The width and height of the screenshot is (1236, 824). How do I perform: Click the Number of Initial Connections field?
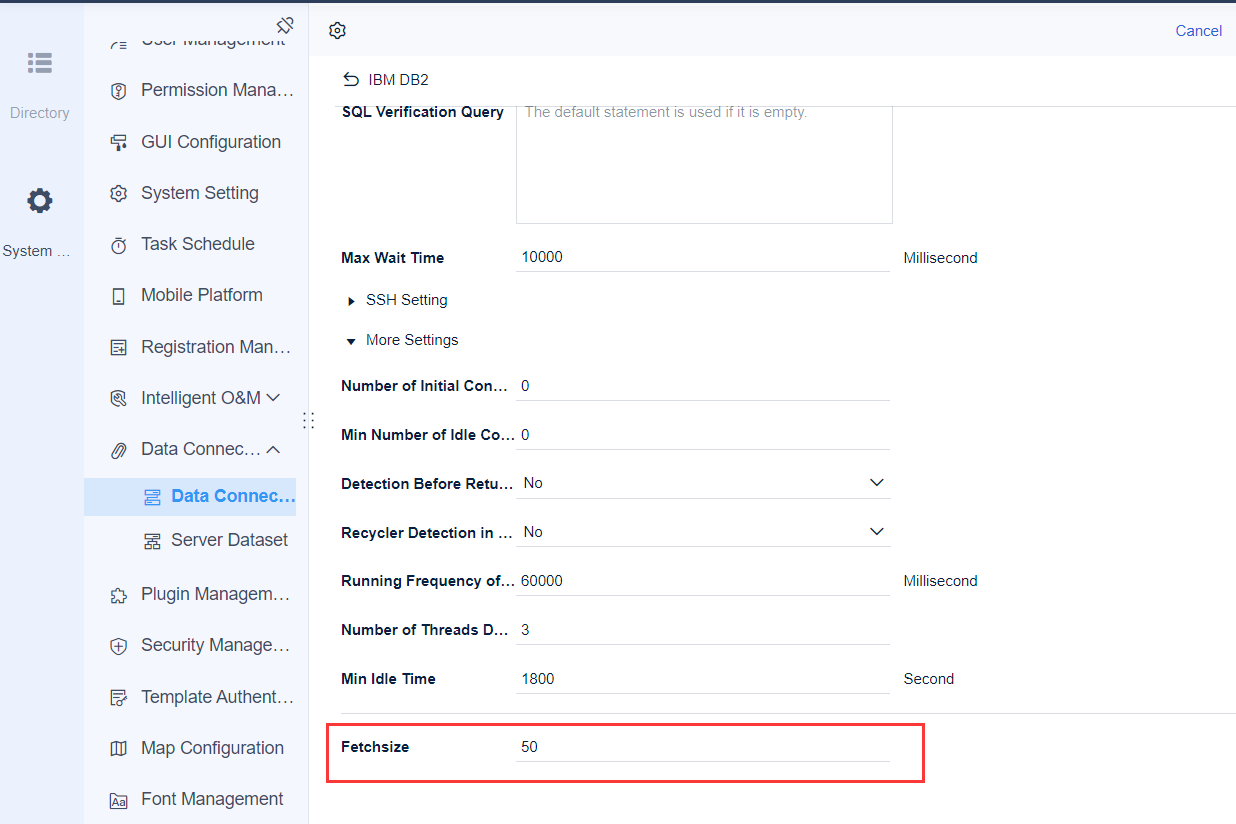click(x=703, y=386)
